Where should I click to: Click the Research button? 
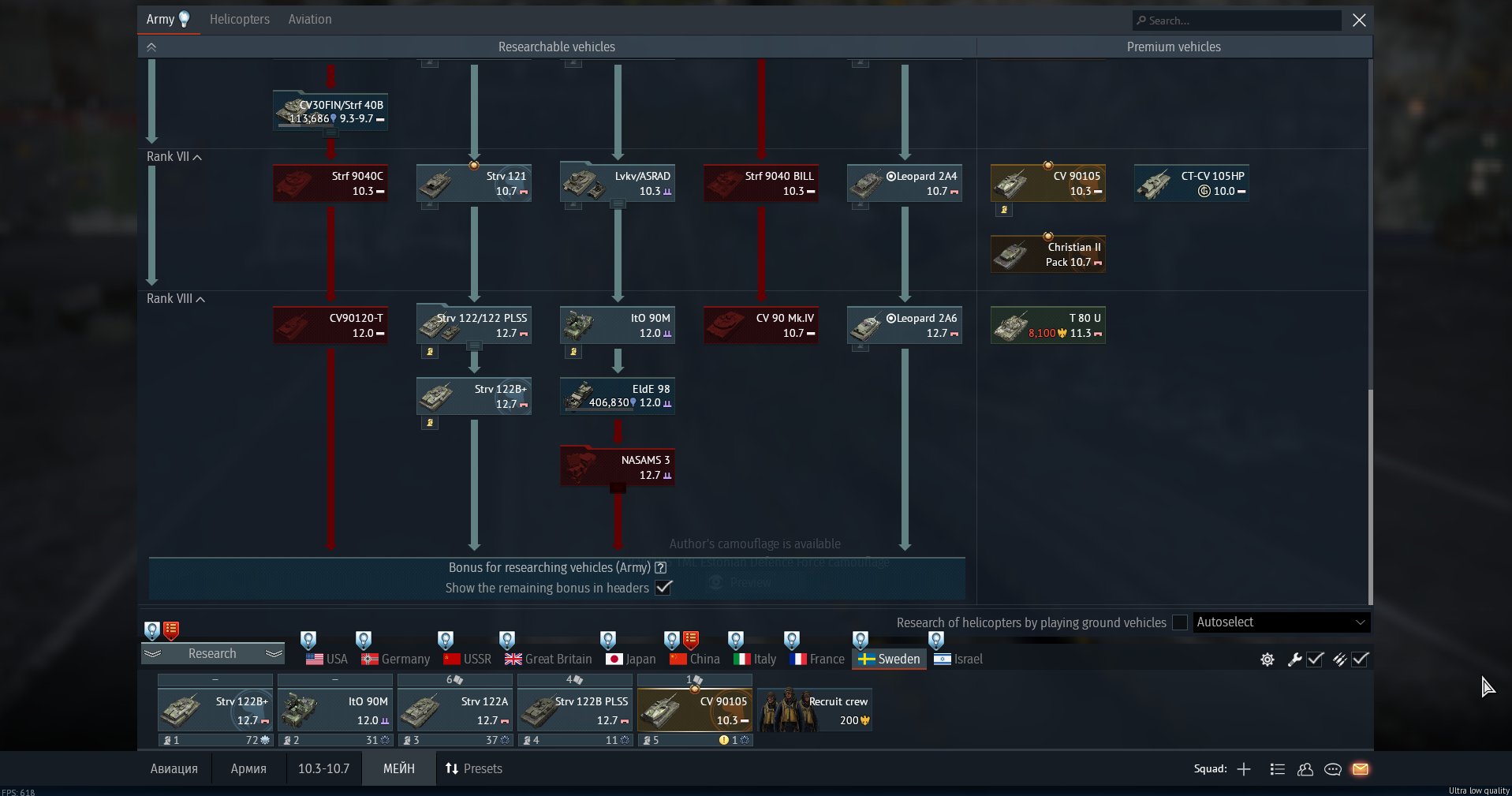pyautogui.click(x=212, y=654)
